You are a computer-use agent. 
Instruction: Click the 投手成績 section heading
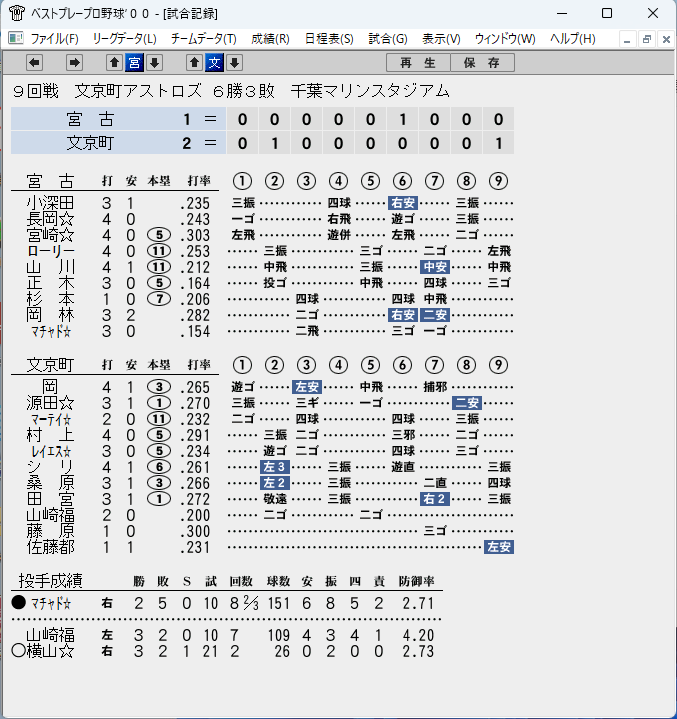50,581
